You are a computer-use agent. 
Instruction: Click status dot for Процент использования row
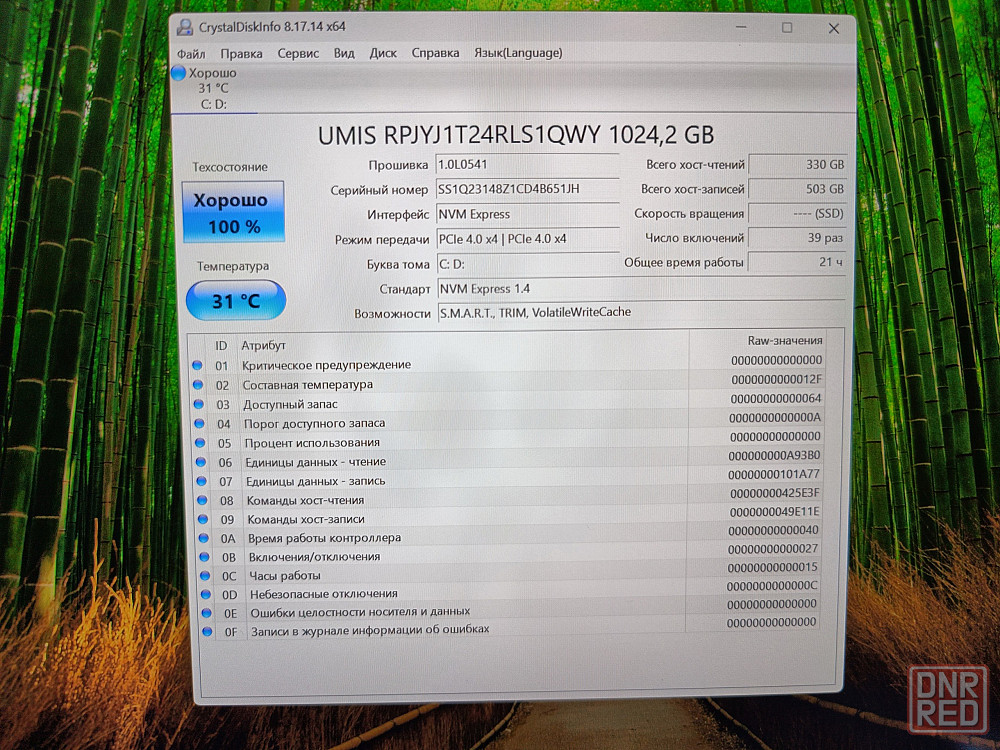[x=200, y=443]
